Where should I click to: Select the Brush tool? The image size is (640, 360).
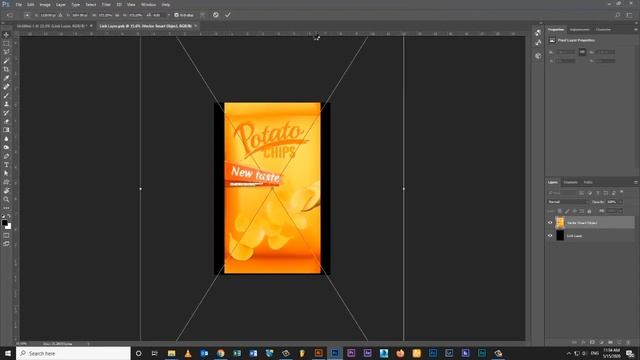pyautogui.click(x=6, y=96)
